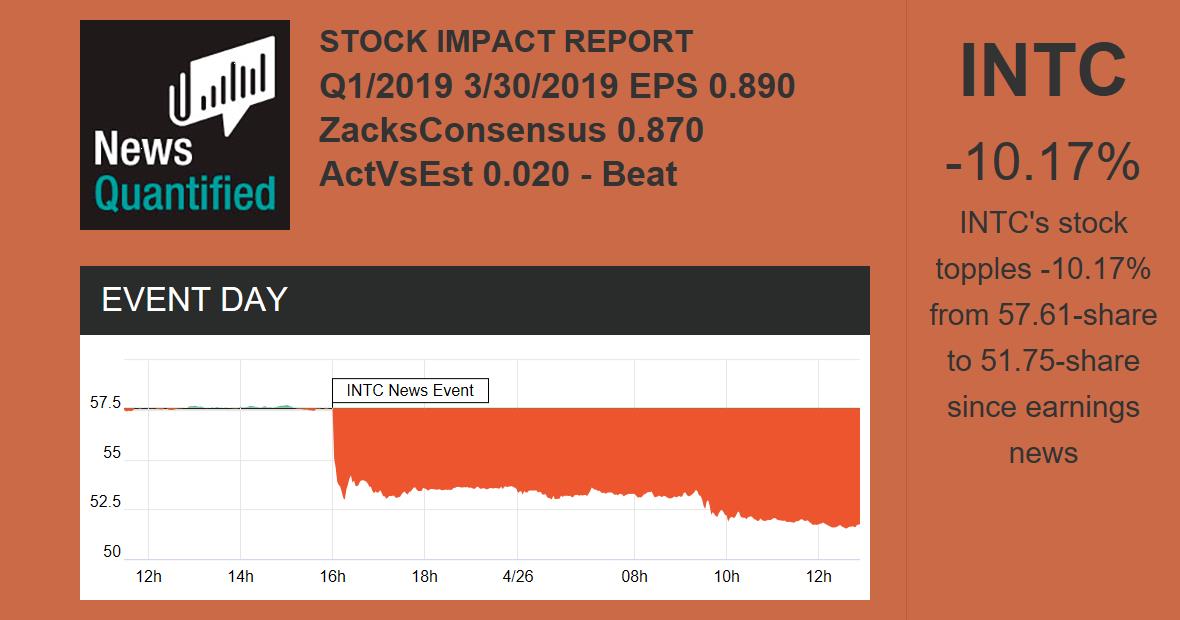Click the red price decline chart area

tap(600, 450)
